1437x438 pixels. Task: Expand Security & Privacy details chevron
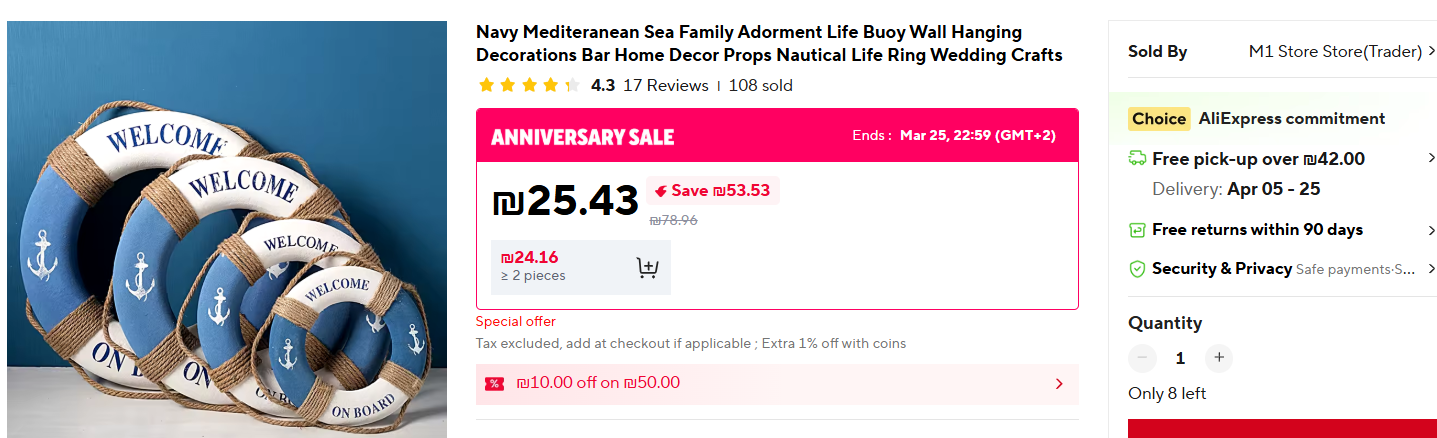click(x=1432, y=269)
